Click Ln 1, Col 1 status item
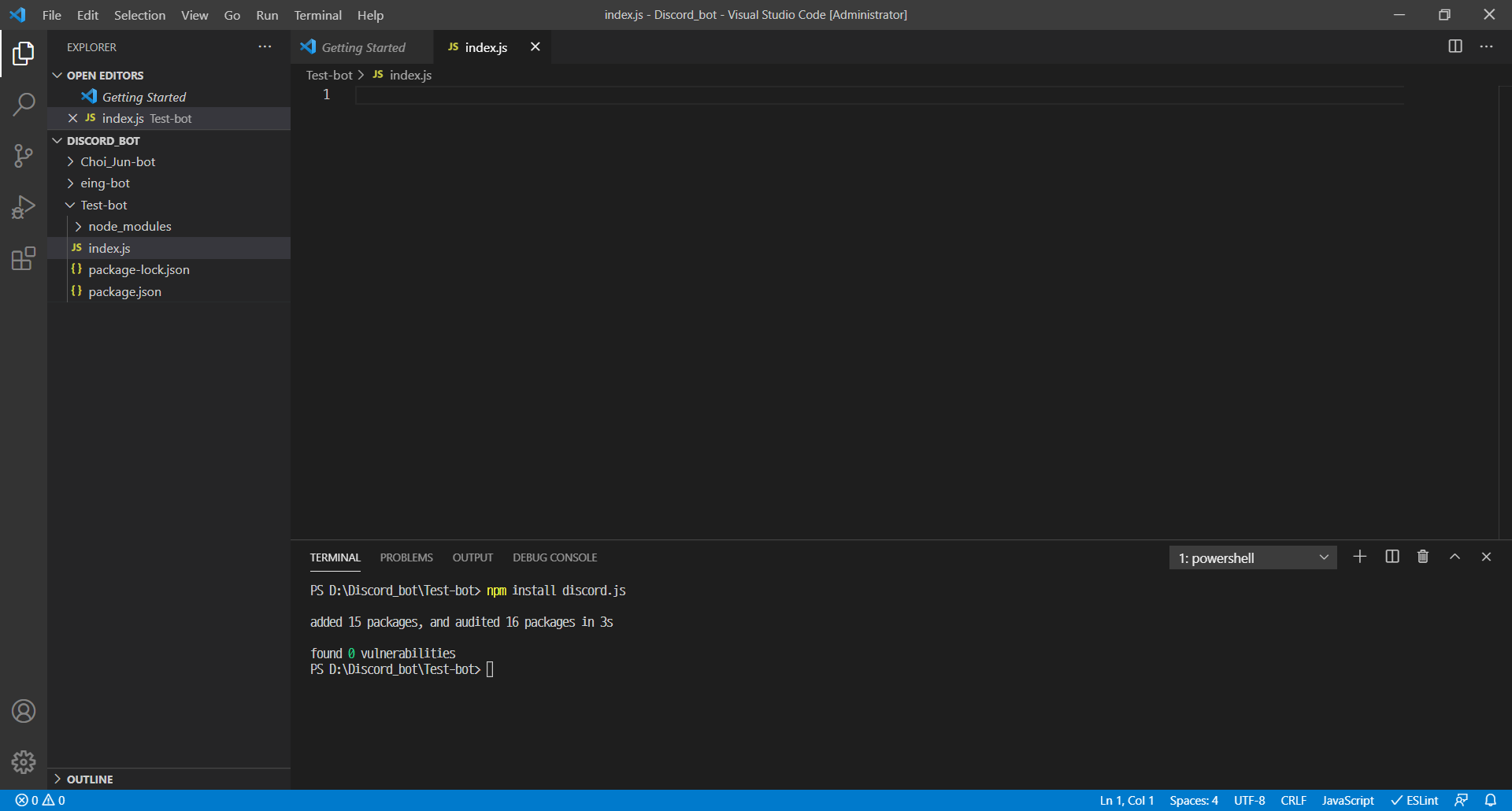The image size is (1512, 811). pyautogui.click(x=1126, y=800)
